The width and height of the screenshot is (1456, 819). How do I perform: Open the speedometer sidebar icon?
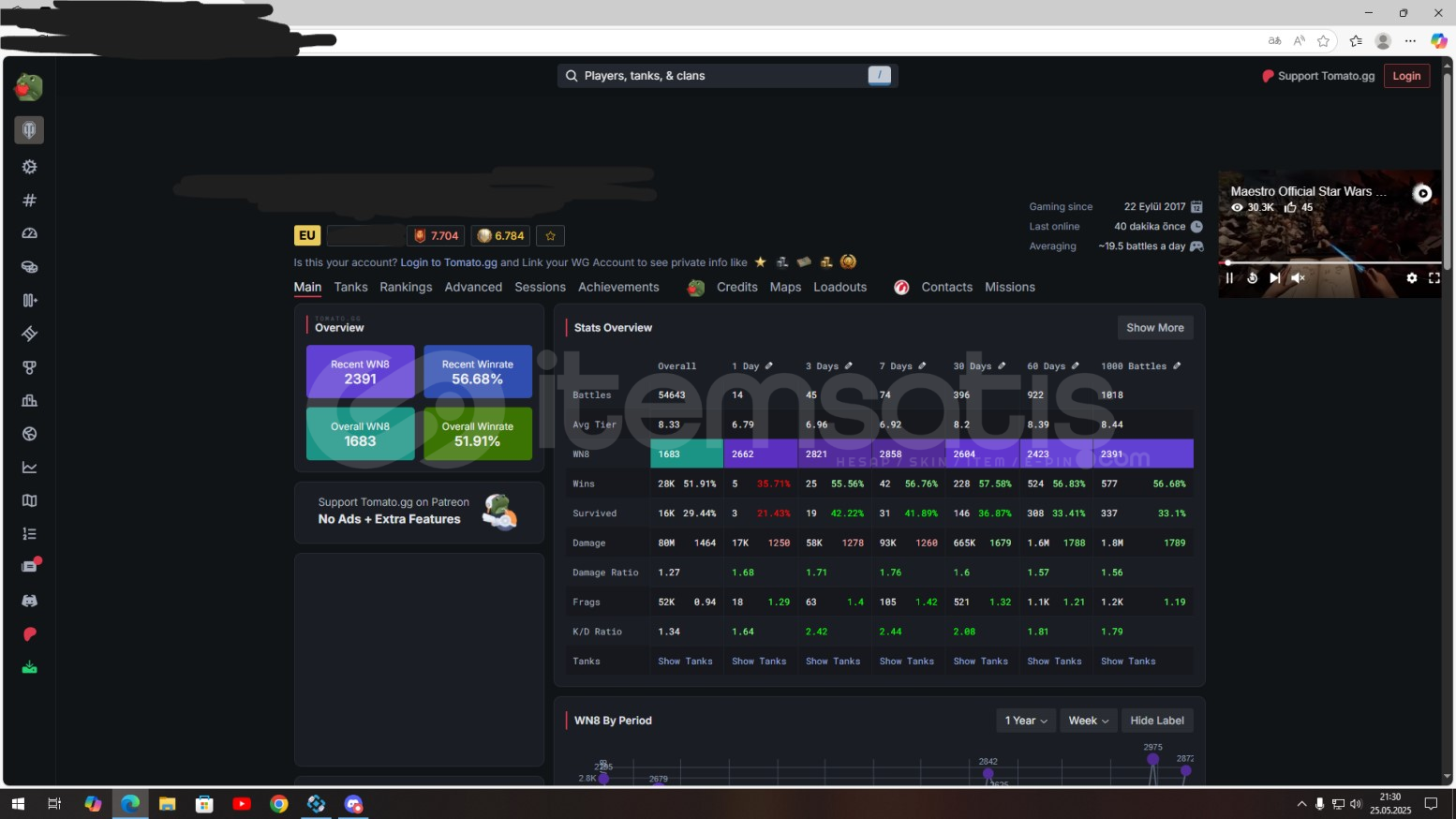[29, 233]
